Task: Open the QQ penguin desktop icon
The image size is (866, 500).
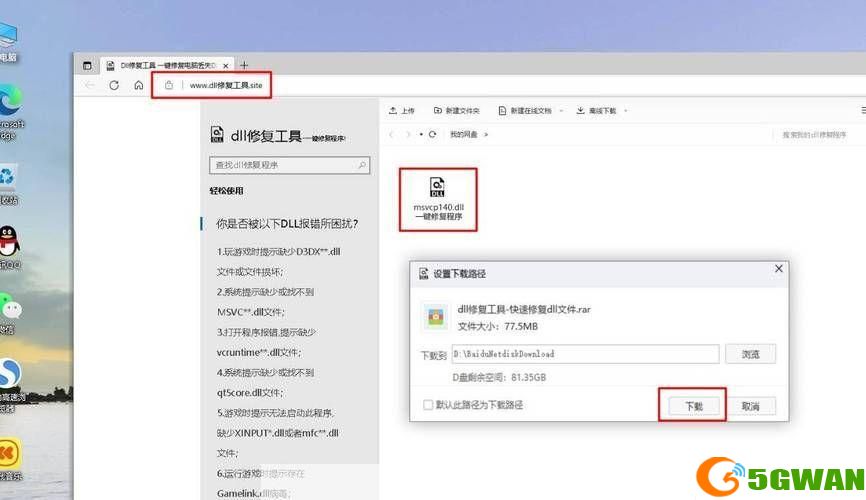Action: [9, 248]
